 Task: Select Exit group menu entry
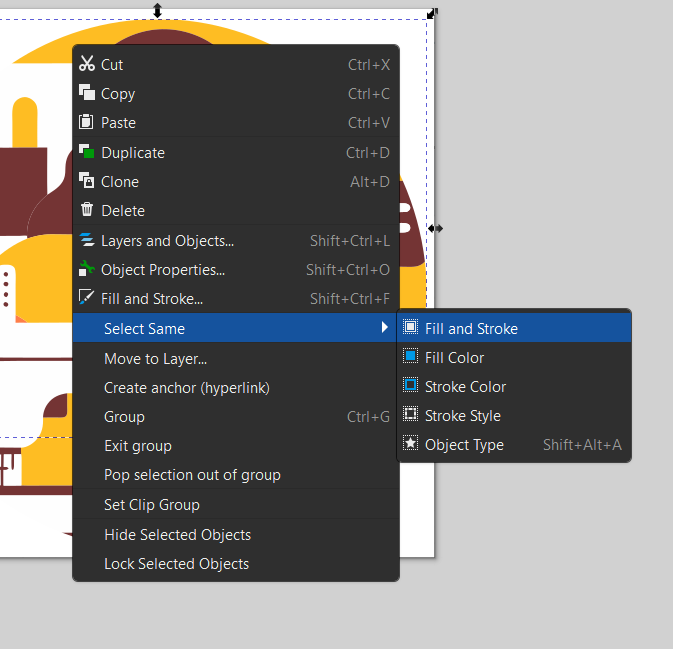[236, 446]
